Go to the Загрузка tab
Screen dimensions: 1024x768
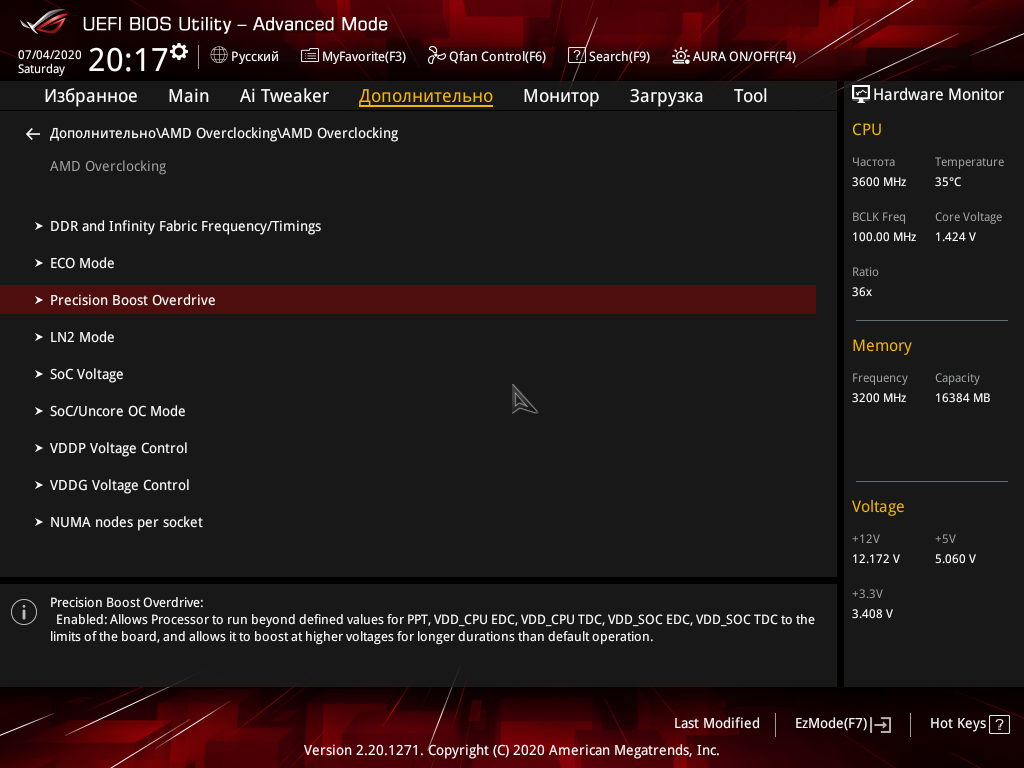(x=666, y=96)
